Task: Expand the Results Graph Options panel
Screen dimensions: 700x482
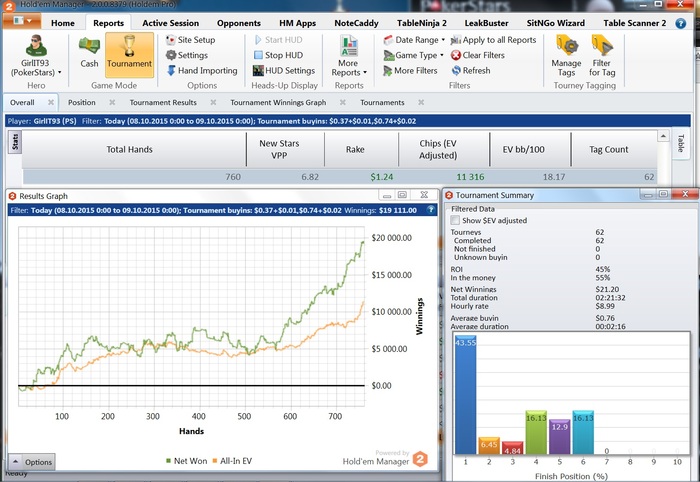Action: pos(32,462)
